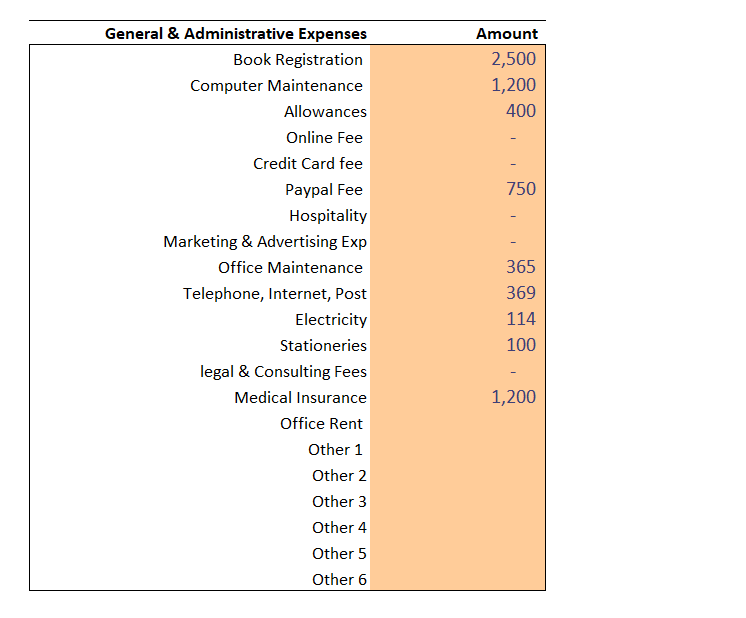The width and height of the screenshot is (746, 618).
Task: Select the Office Maintenance amount 365
Action: click(521, 267)
